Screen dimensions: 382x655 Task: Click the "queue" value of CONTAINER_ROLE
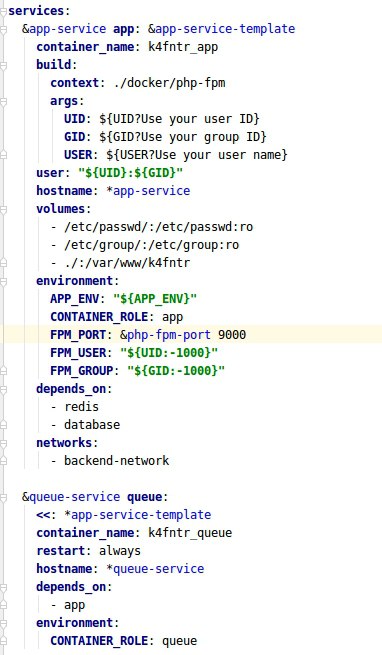(x=179, y=641)
